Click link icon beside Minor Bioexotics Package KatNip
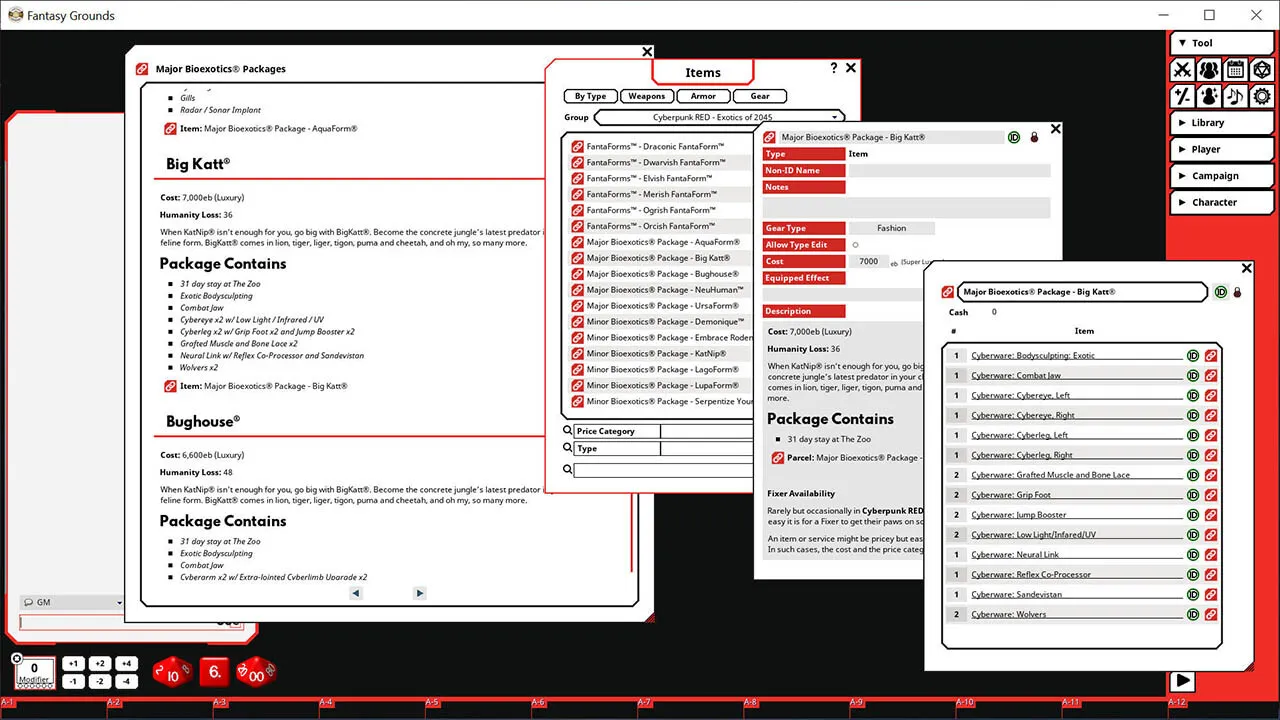Image resolution: width=1280 pixels, height=720 pixels. pyautogui.click(x=577, y=354)
